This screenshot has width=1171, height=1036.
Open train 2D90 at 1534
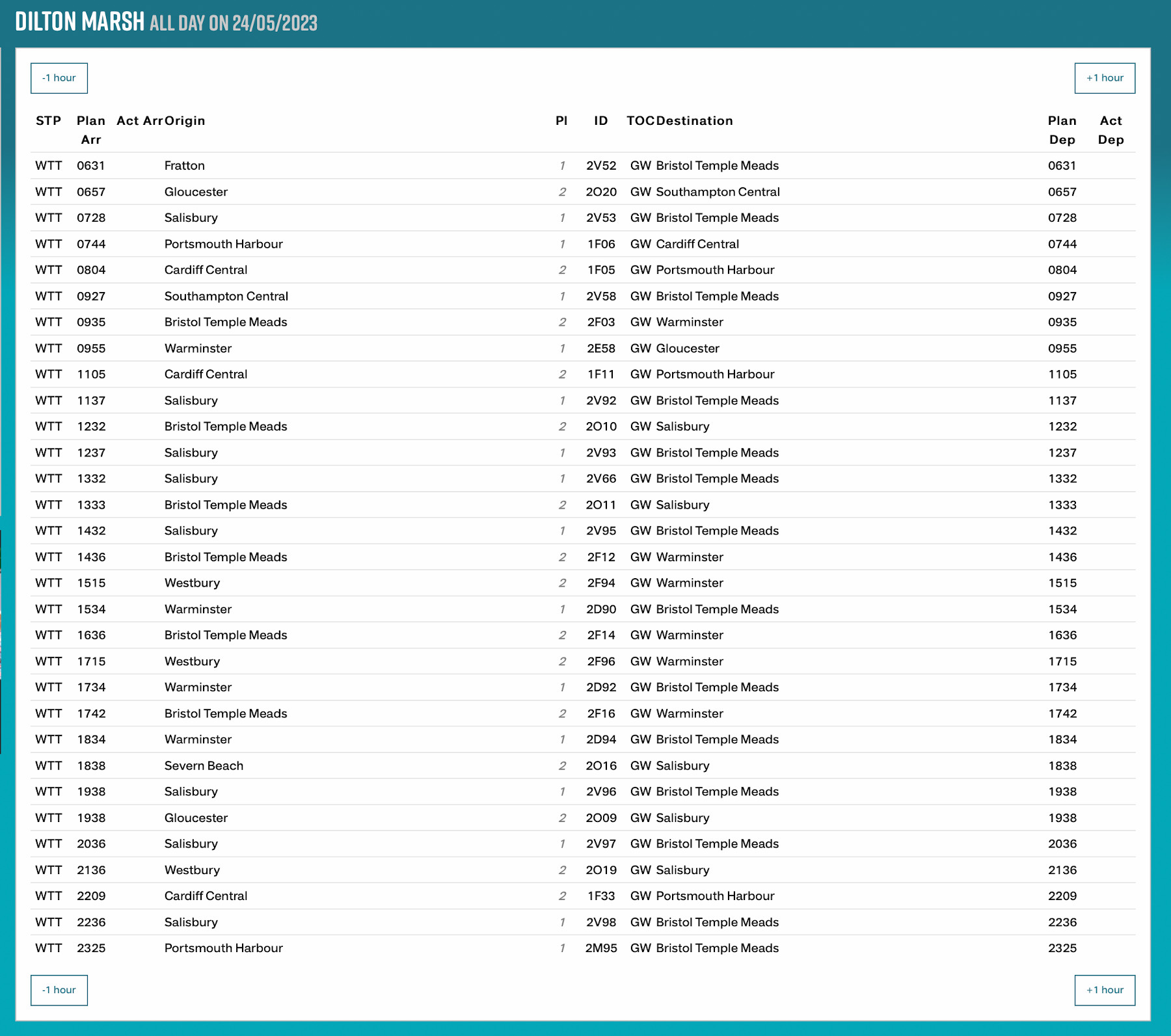(600, 609)
